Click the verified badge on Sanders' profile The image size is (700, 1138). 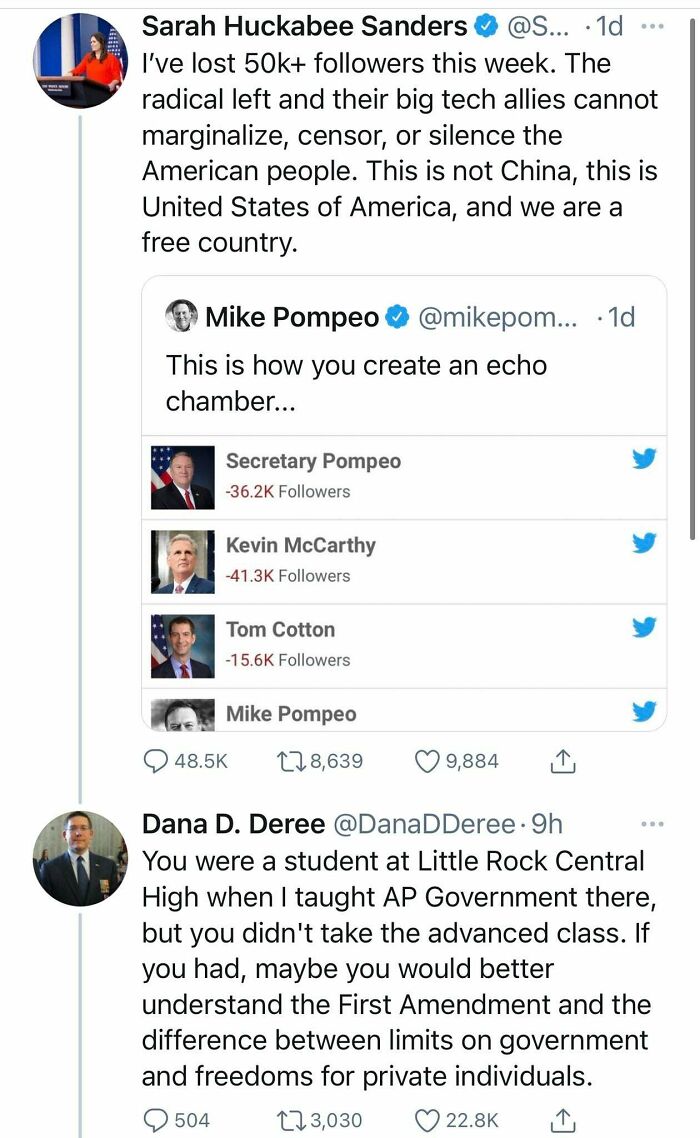(487, 25)
